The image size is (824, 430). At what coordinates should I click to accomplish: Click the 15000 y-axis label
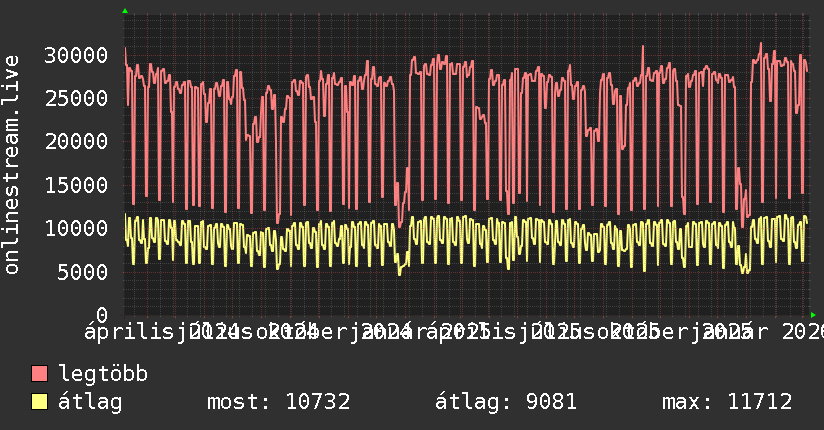tap(78, 185)
